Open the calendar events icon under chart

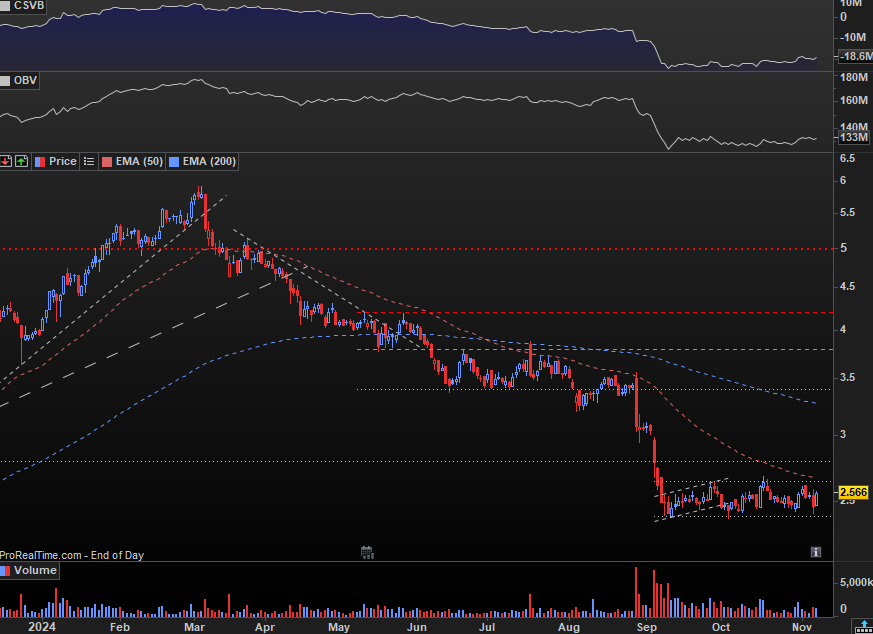click(366, 552)
